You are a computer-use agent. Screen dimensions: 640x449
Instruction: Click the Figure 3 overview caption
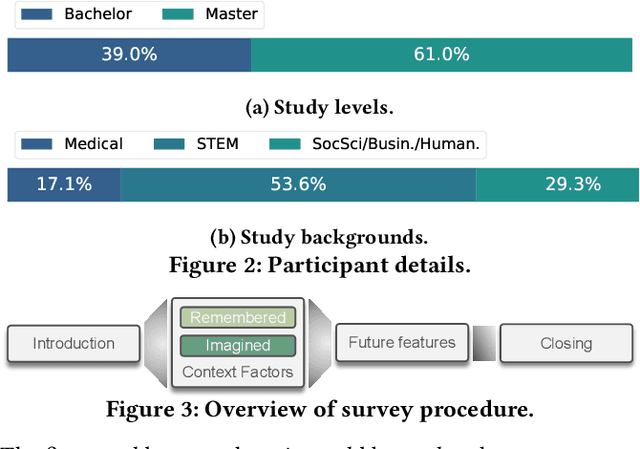(x=320, y=408)
